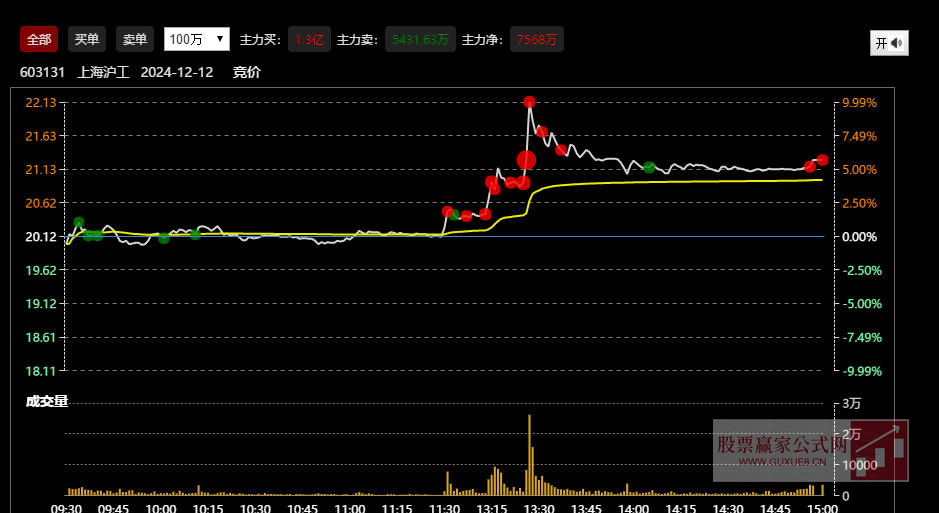Click the green sell marker near 14:00

coord(649,167)
